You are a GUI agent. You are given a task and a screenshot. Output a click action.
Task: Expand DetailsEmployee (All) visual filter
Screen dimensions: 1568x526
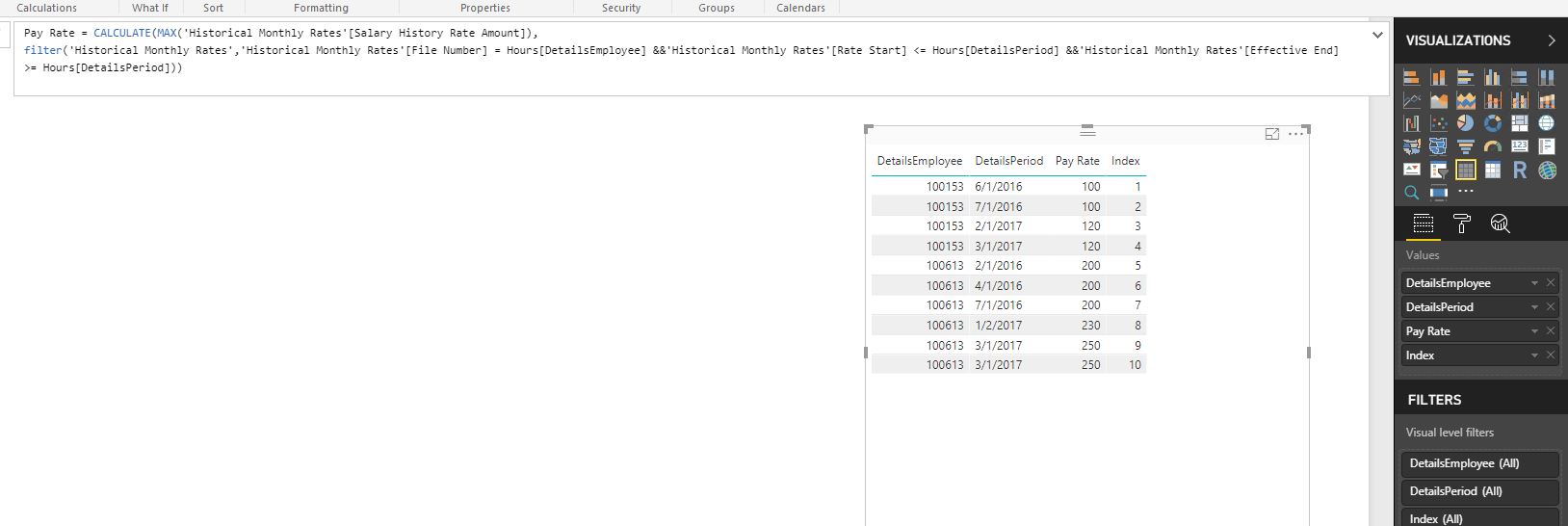(x=1479, y=463)
